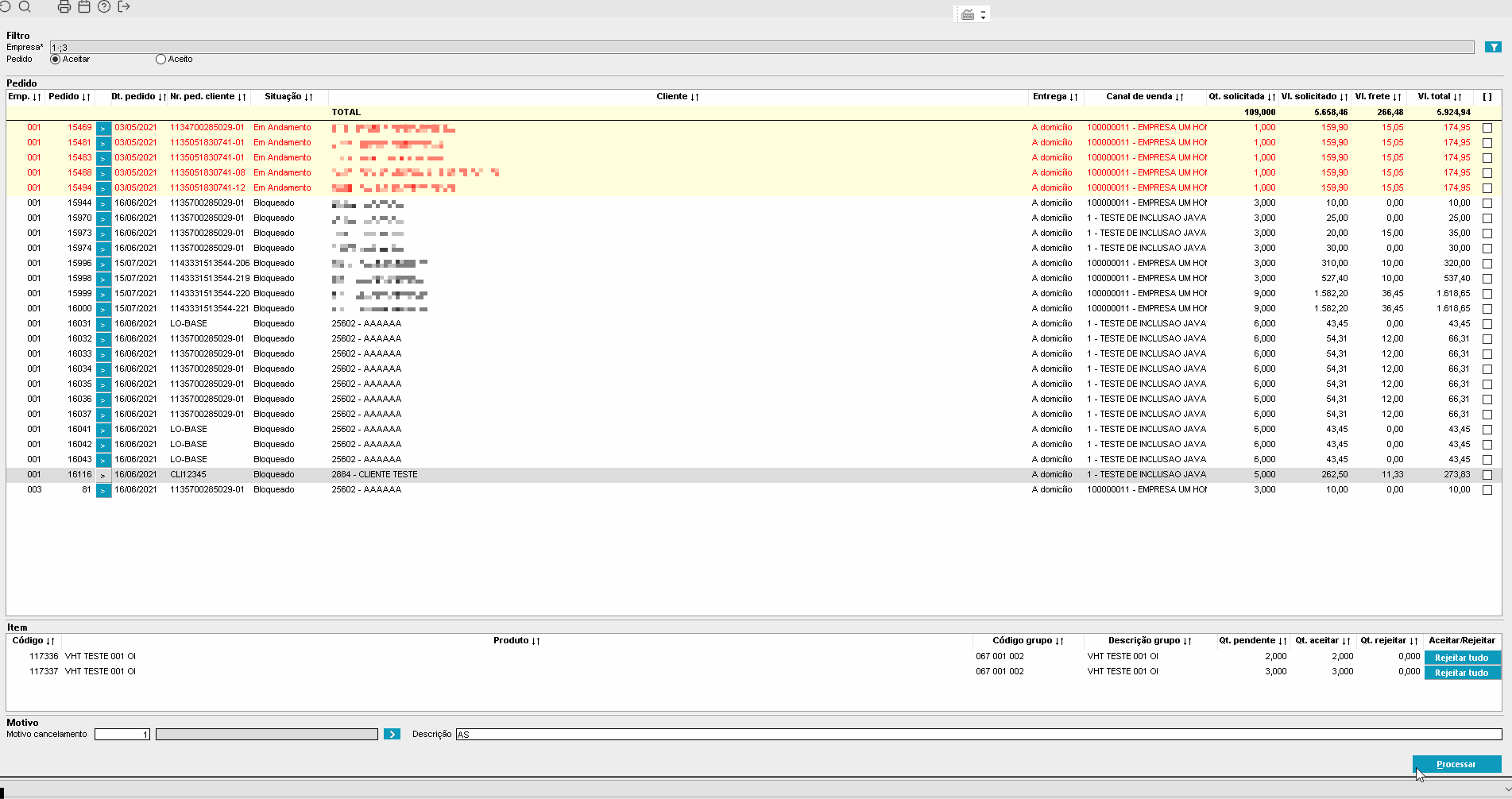Tick the checkbox for order 16116

click(x=1487, y=475)
